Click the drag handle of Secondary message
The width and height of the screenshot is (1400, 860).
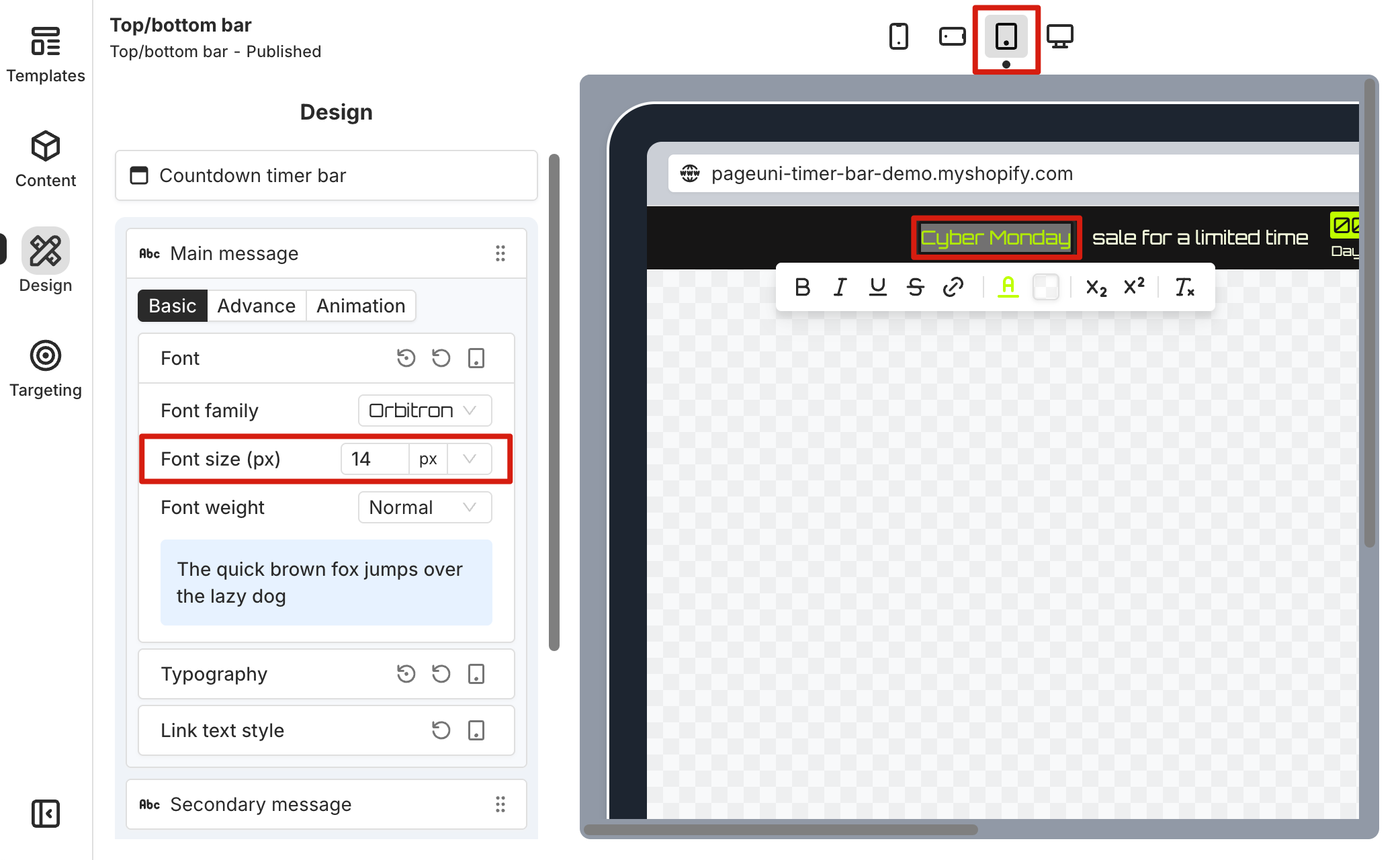[500, 804]
